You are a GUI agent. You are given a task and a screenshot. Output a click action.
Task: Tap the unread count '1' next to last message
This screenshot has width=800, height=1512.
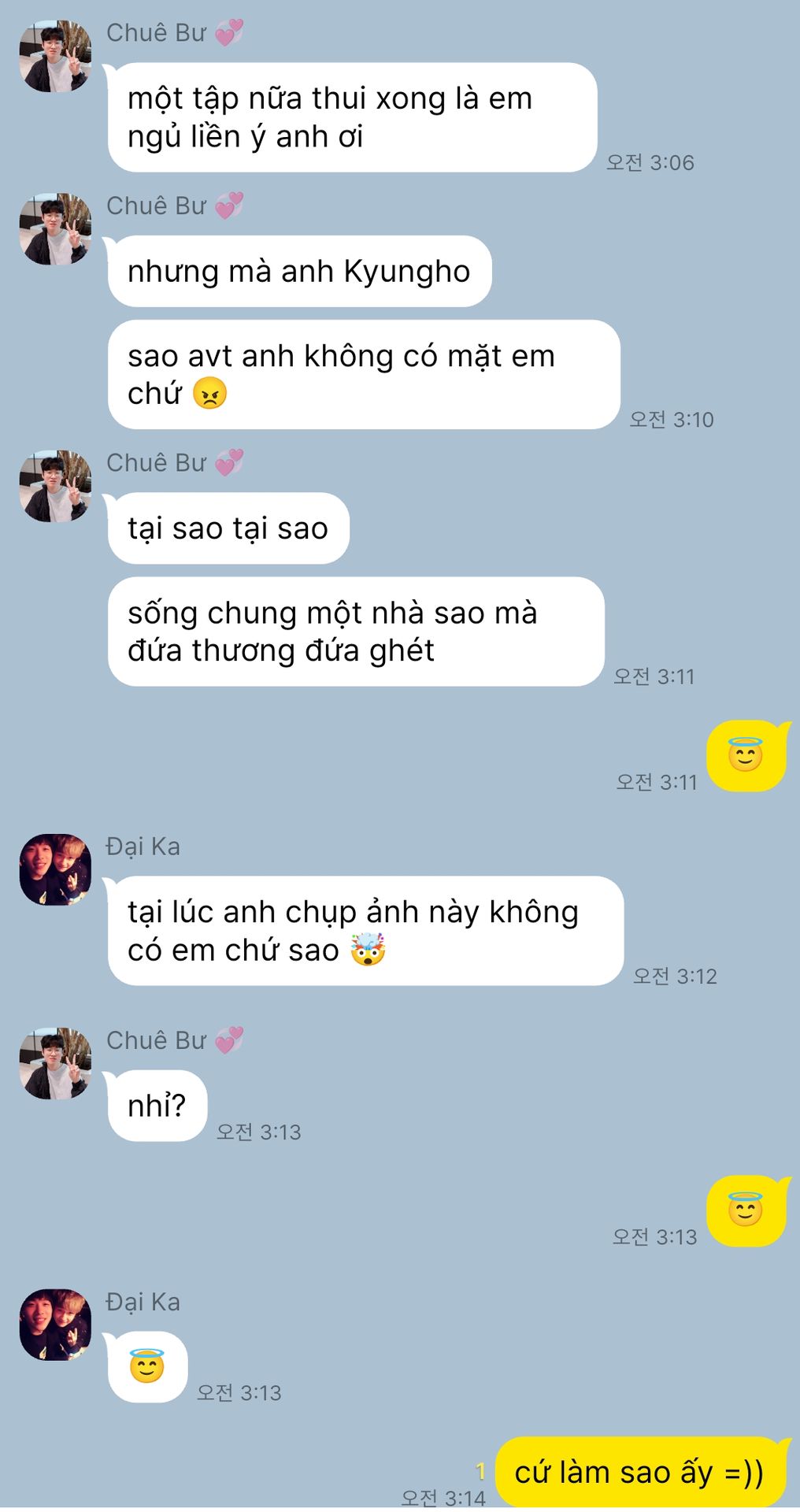click(x=480, y=1470)
